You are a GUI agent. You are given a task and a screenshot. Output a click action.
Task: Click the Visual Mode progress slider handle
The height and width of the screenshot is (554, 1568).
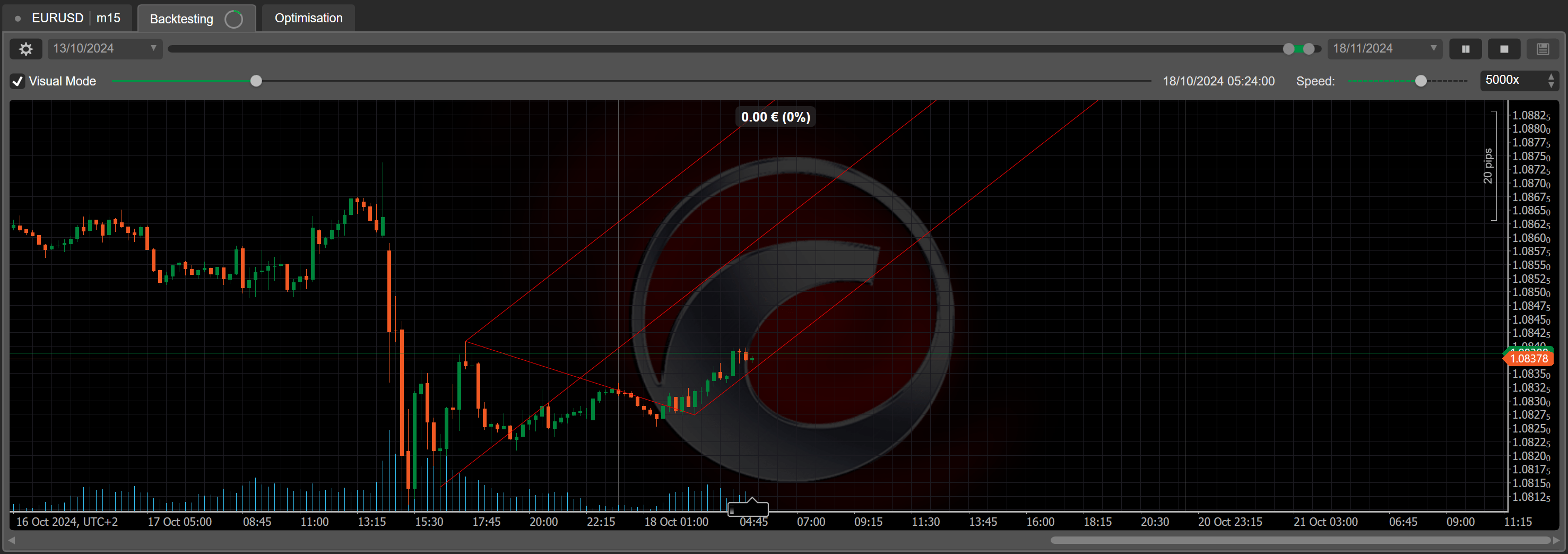pos(256,81)
